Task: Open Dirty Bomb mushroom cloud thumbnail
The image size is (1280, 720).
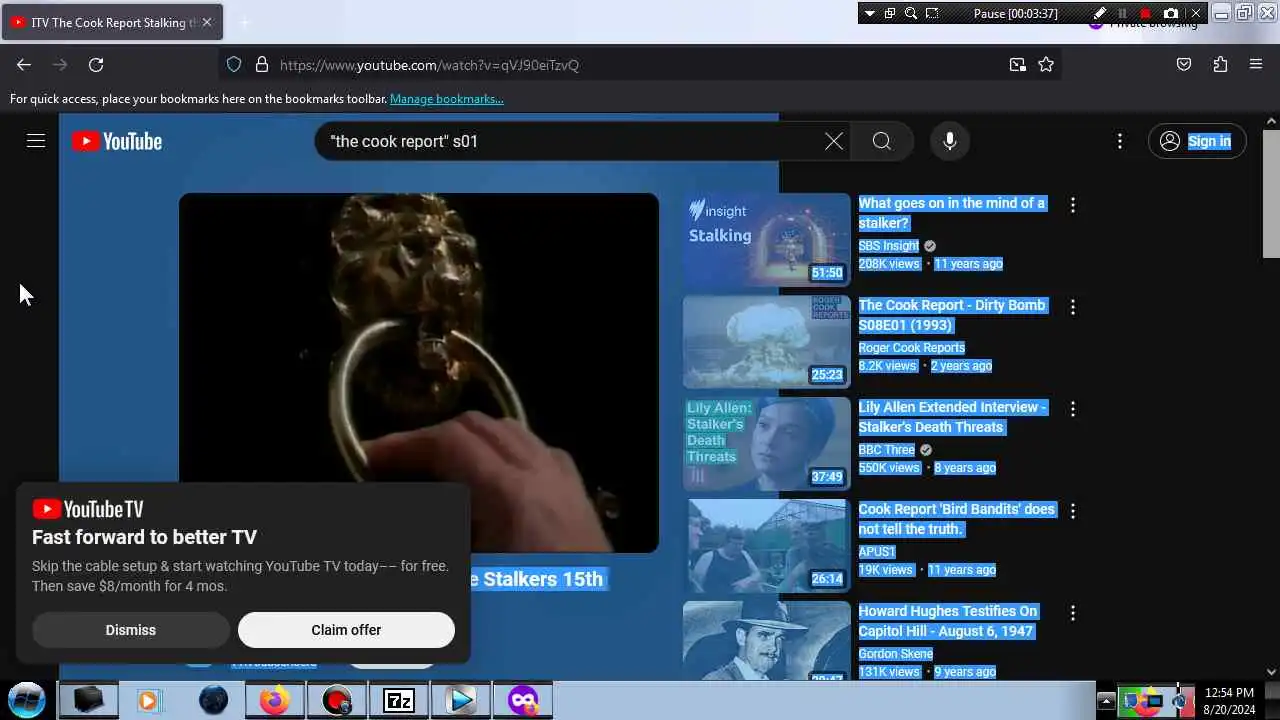Action: 767,342
